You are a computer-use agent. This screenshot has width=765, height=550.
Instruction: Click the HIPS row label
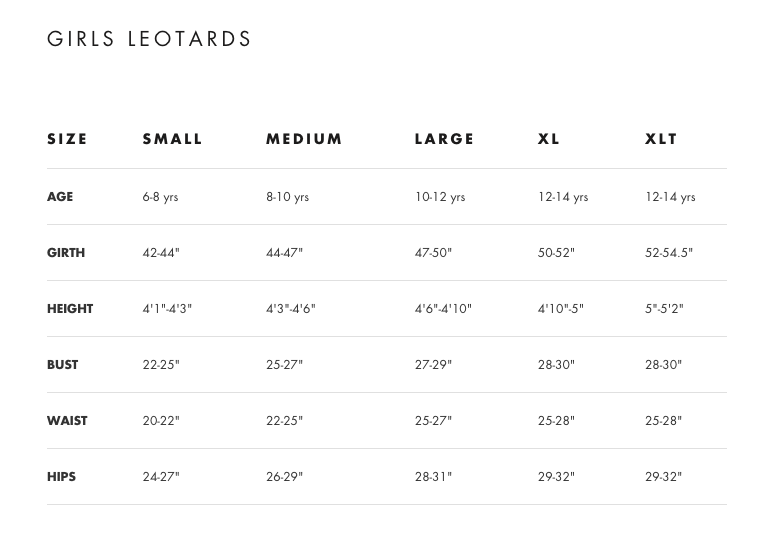[x=61, y=477]
